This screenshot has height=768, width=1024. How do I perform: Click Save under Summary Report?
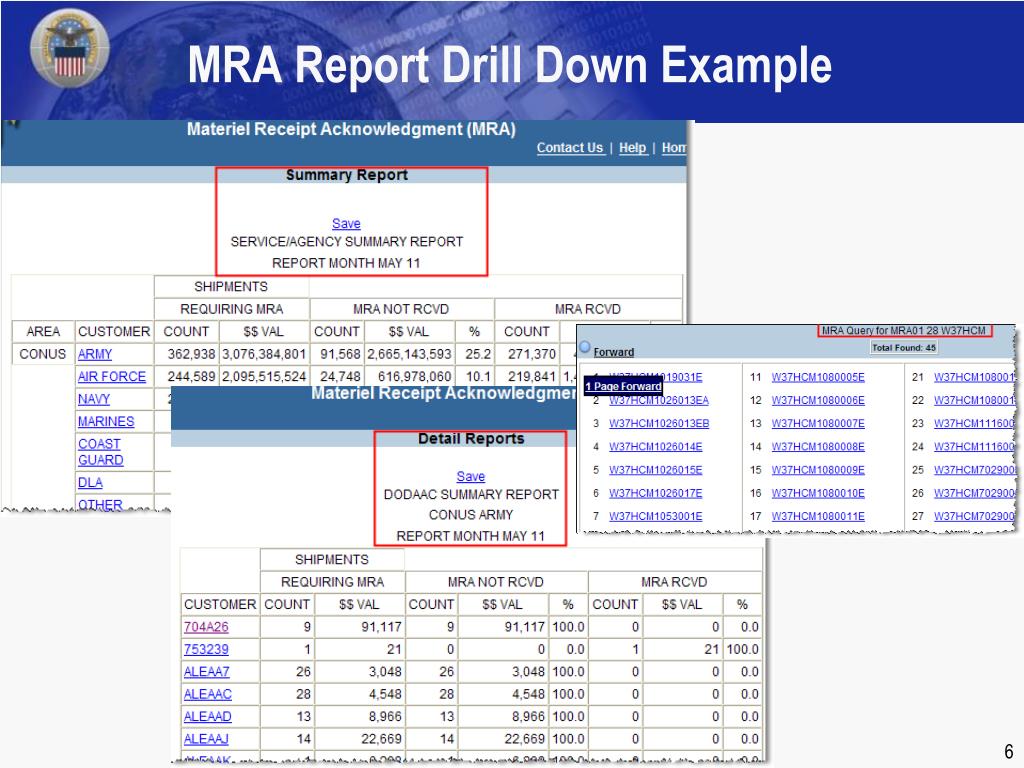click(x=346, y=223)
